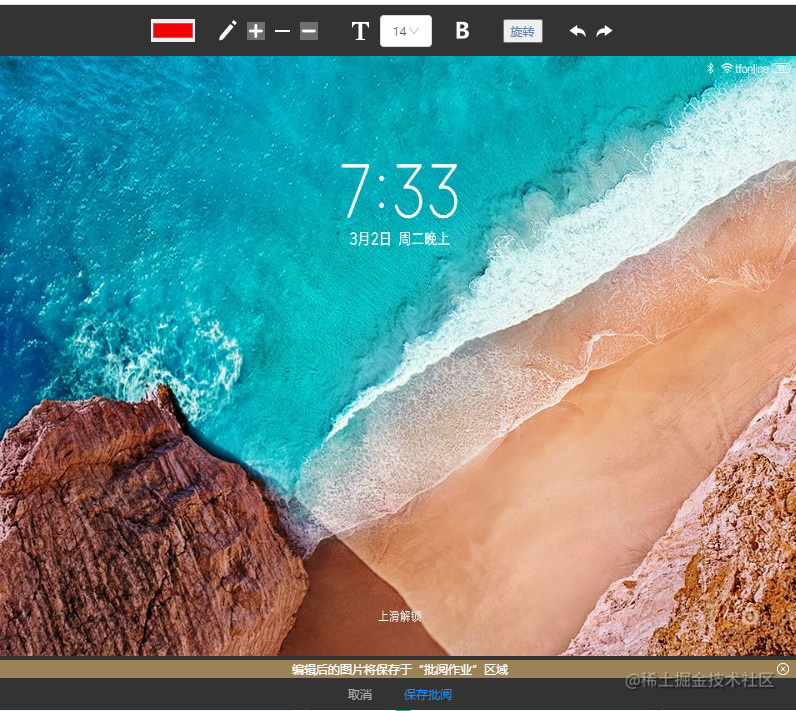The height and width of the screenshot is (711, 796).
Task: Click the Wi-Fi tforline indicator in image
Action: 745,69
